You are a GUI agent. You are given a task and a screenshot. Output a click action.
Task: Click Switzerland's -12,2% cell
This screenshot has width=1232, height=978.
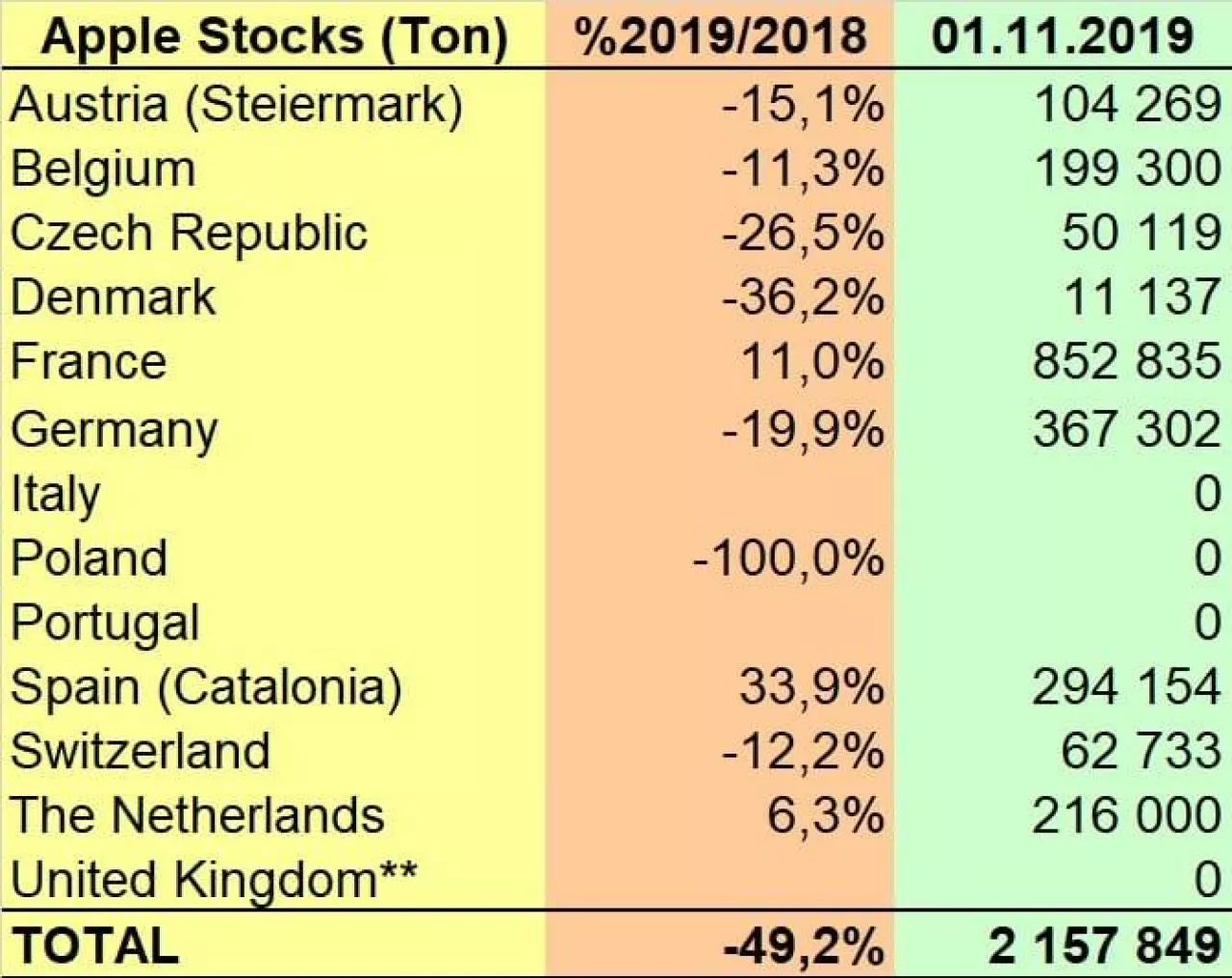tap(803, 751)
